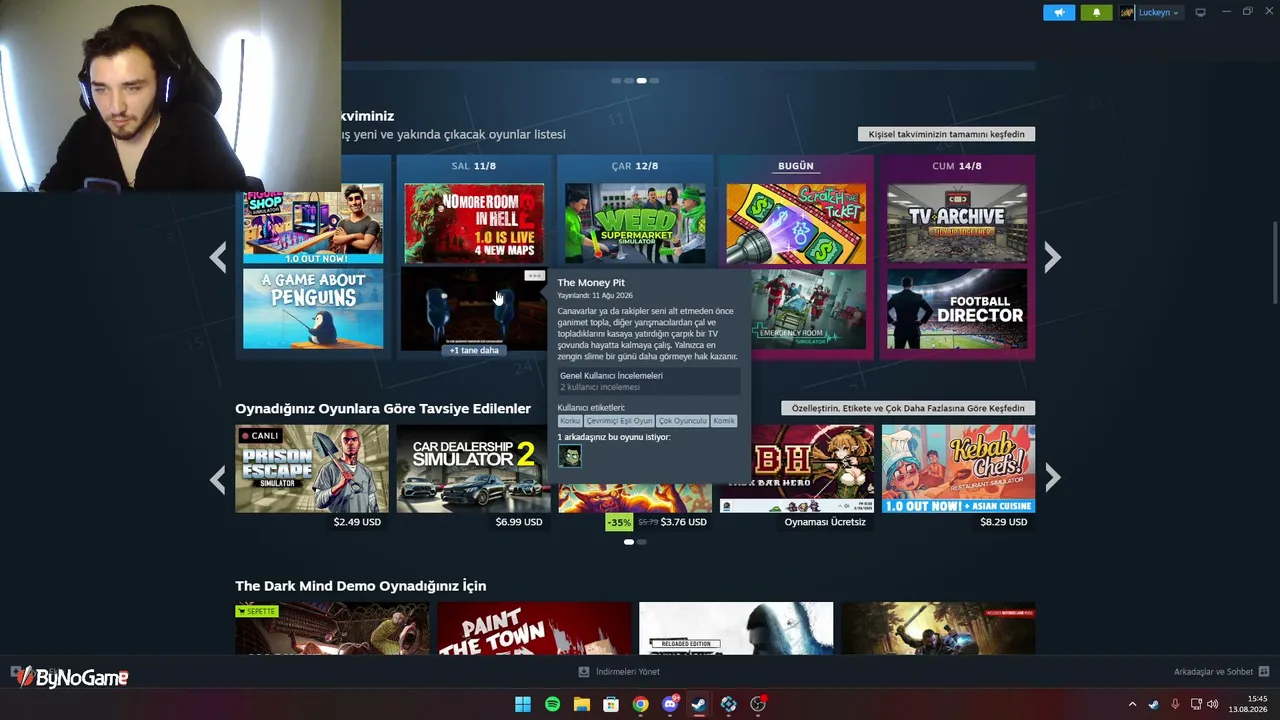
Task: Click 'Genel Kullanıcı İncelemeleri' review summary
Action: 649,381
